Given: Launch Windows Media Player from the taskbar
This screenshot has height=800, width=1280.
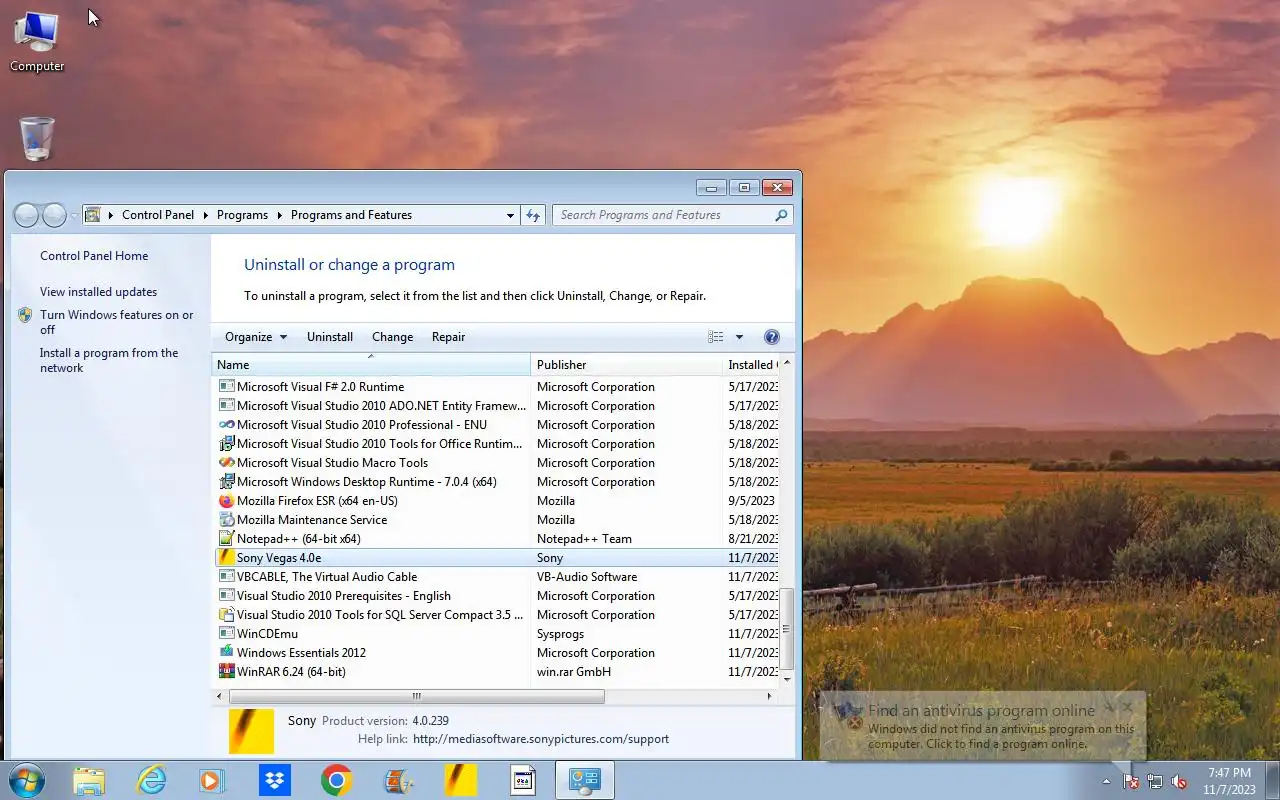Looking at the screenshot, I should coord(212,780).
